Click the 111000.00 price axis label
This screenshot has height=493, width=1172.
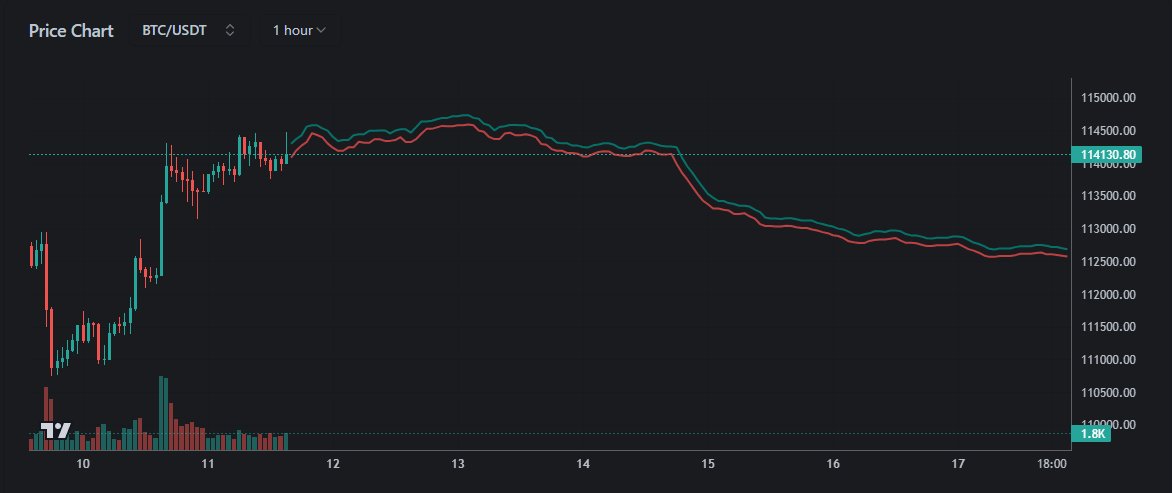point(1108,359)
